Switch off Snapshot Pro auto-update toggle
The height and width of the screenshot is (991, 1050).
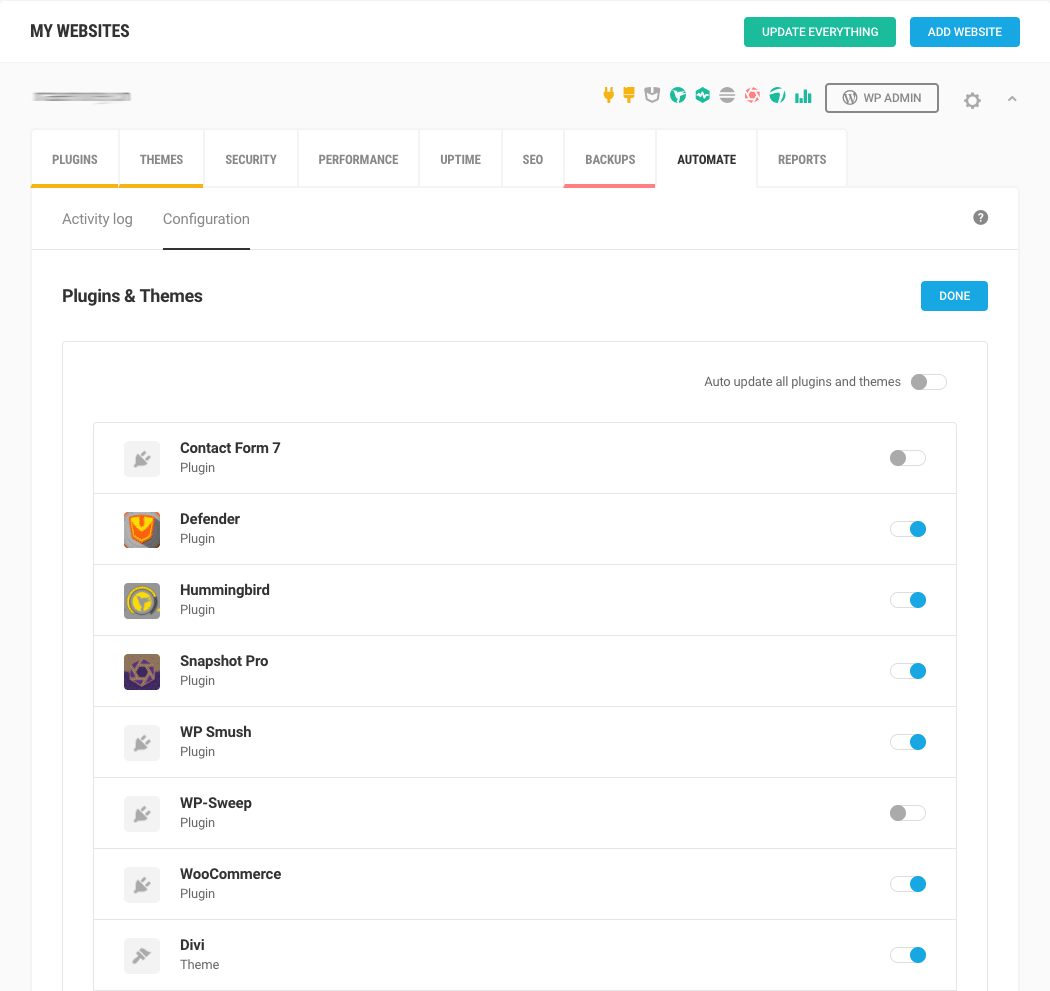pos(907,671)
